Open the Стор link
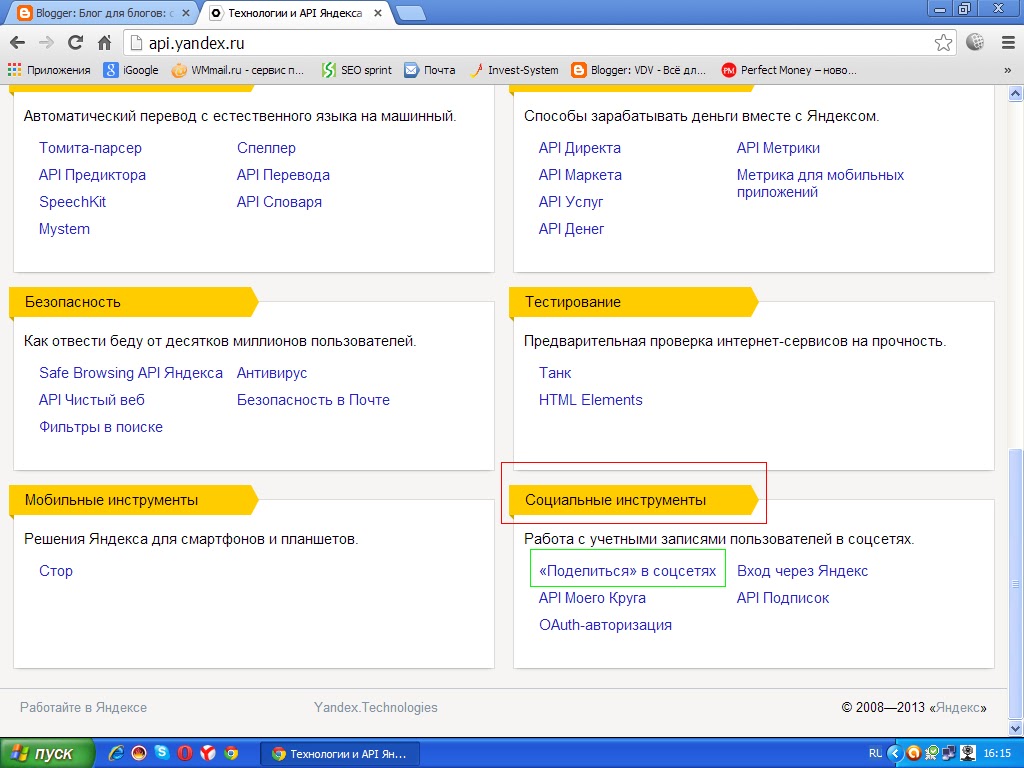The height and width of the screenshot is (768, 1024). 56,571
